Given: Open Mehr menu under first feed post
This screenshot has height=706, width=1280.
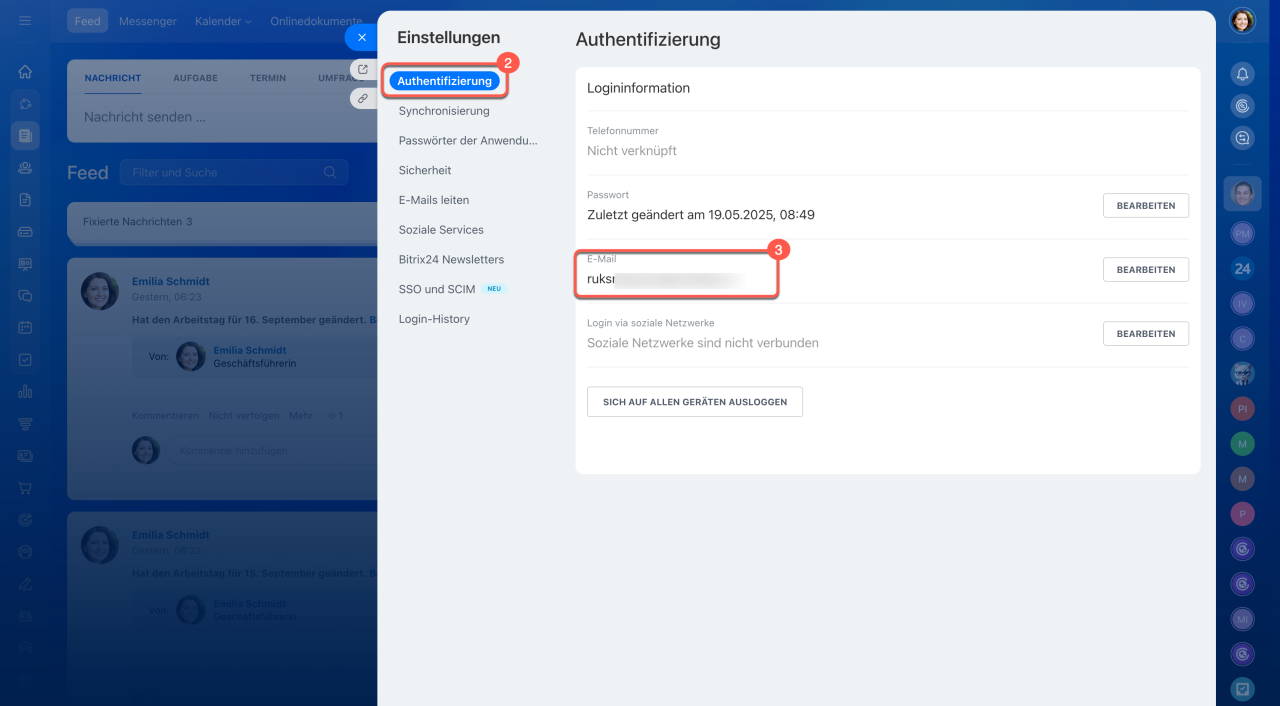Looking at the screenshot, I should coord(301,415).
